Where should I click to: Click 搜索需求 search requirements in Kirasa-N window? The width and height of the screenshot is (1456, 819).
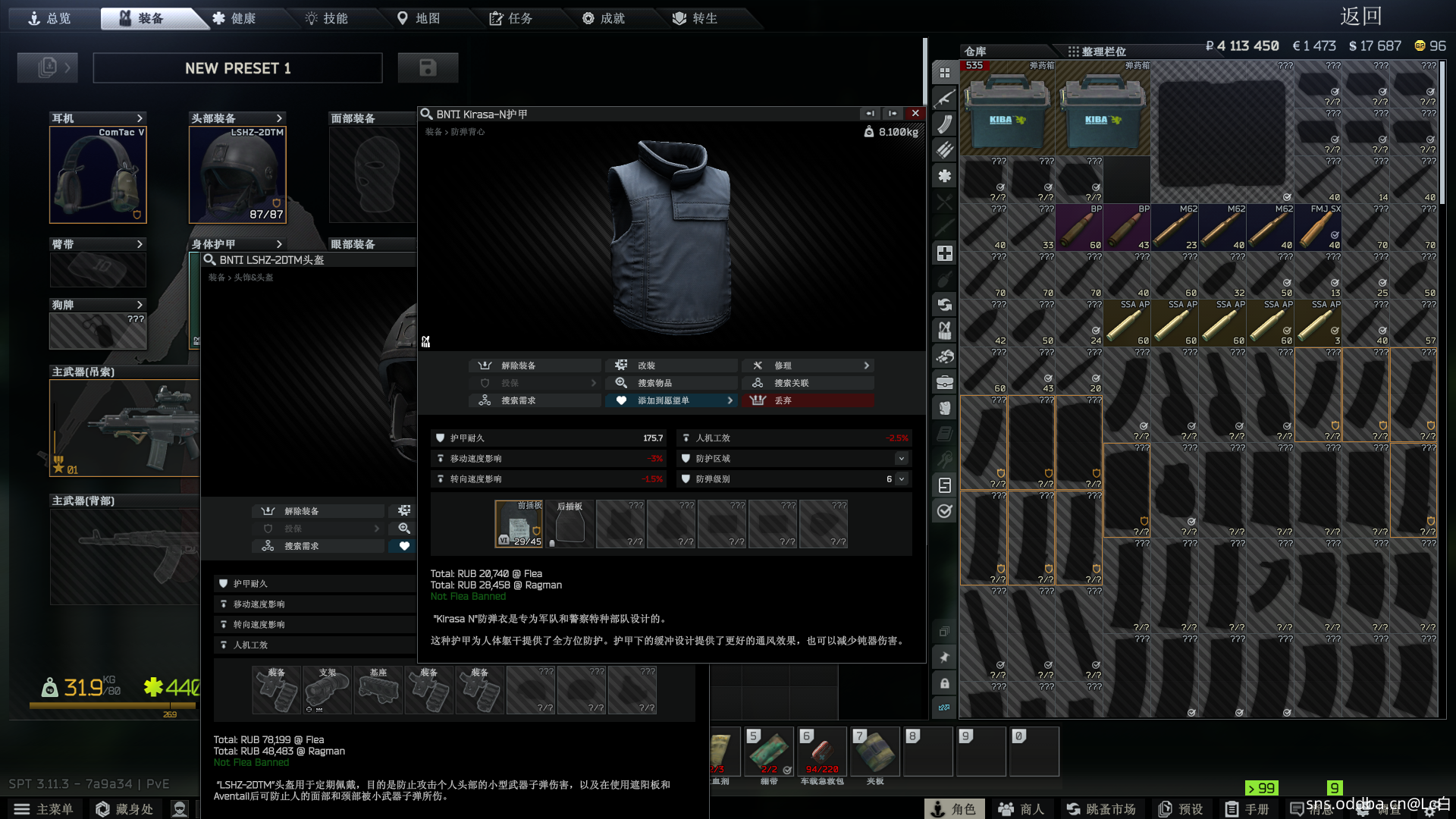point(535,400)
